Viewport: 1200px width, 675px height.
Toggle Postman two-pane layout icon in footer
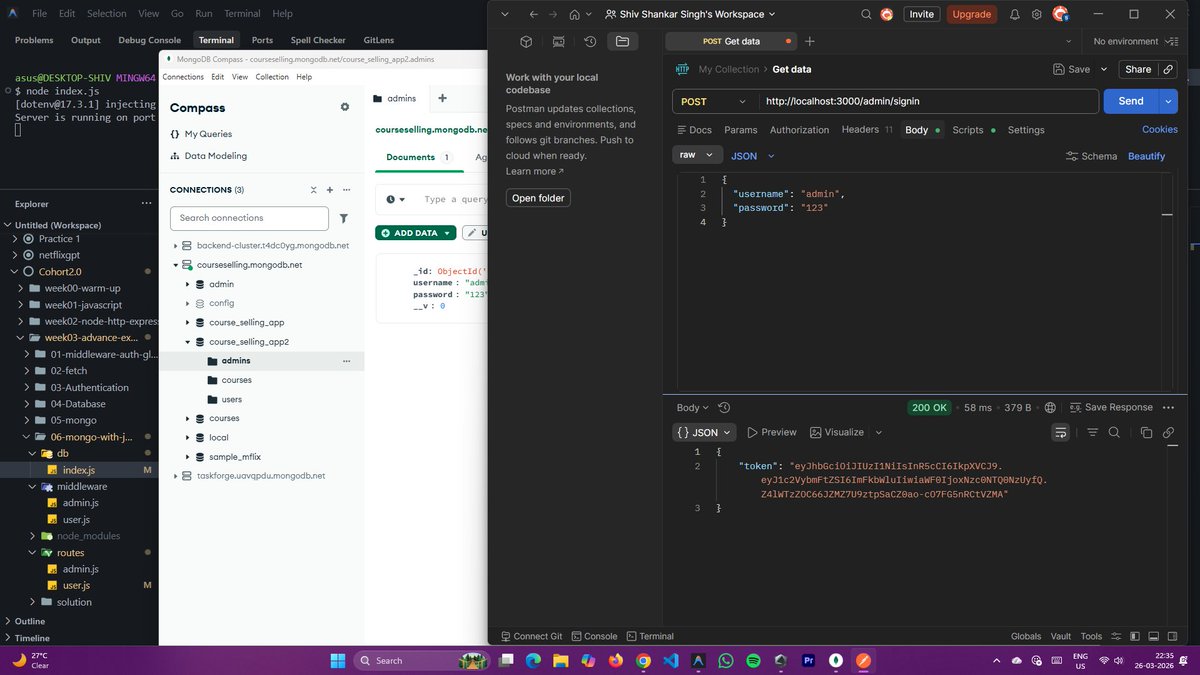(x=1133, y=636)
